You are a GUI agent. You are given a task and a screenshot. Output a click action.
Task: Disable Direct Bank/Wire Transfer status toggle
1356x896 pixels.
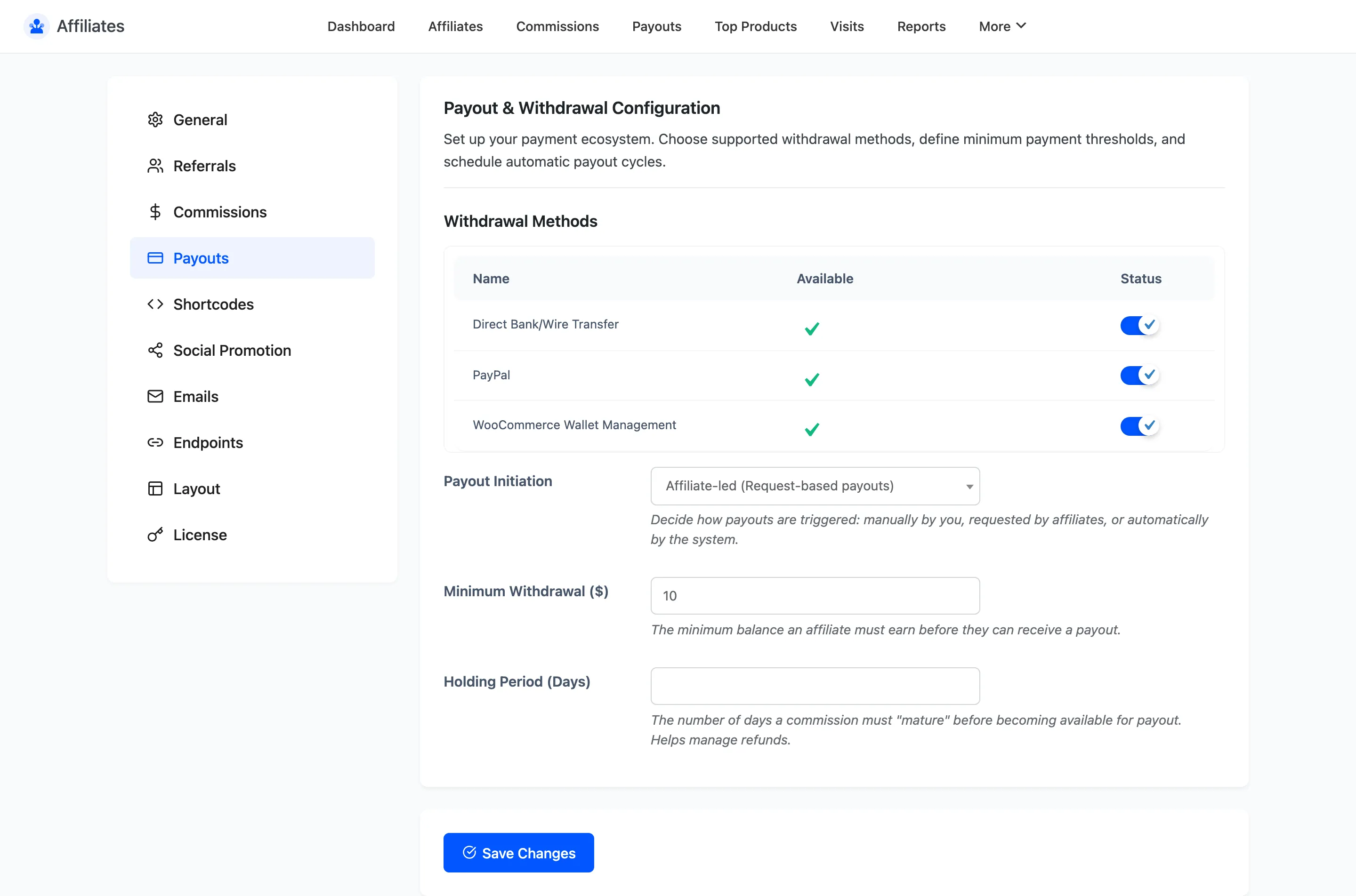point(1139,325)
